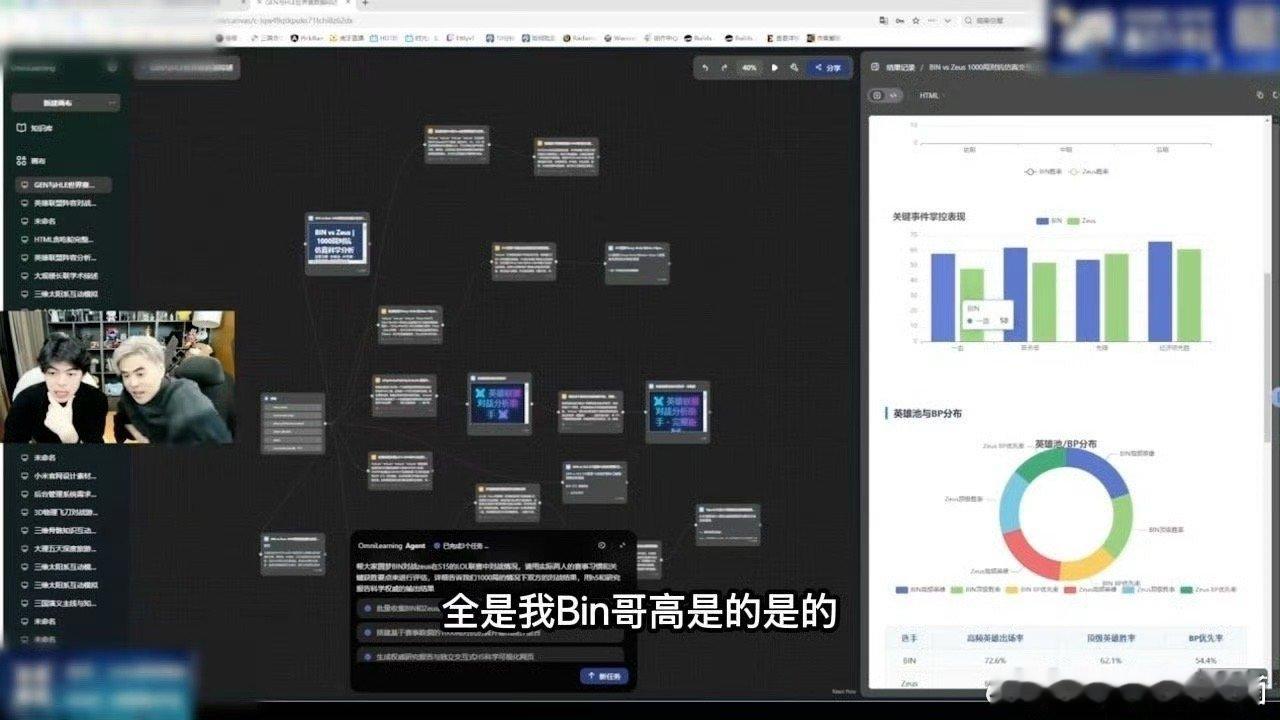Click the sidebar collapse icon beside the OmniLearning logo
The image size is (1280, 720).
click(112, 68)
